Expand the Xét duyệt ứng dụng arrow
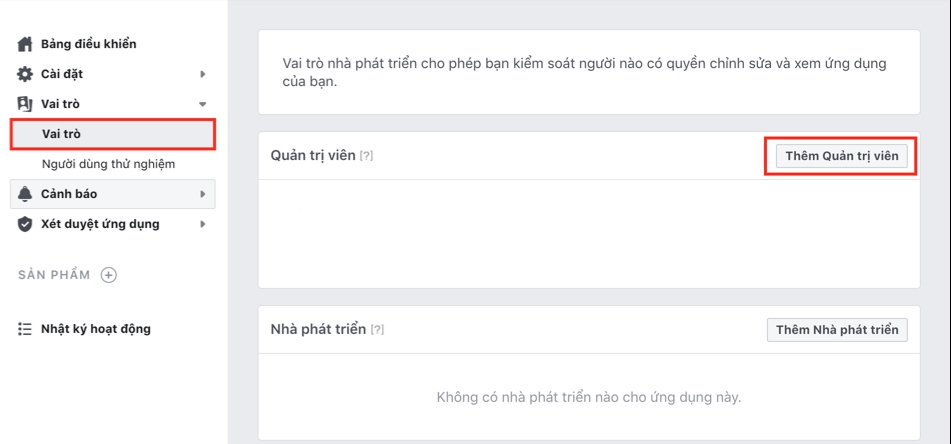Image resolution: width=951 pixels, height=444 pixels. [x=203, y=224]
